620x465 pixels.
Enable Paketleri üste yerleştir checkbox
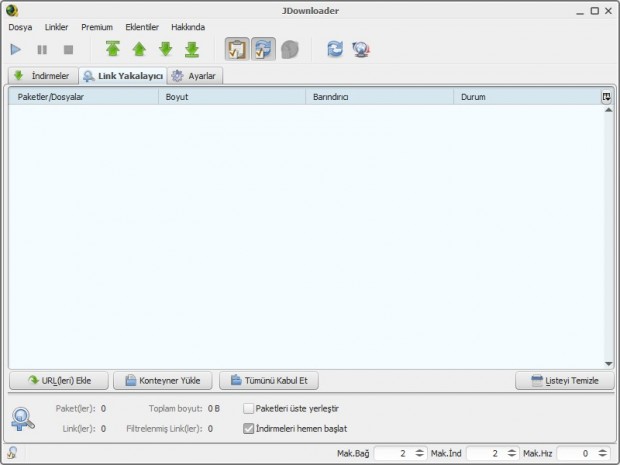click(248, 408)
